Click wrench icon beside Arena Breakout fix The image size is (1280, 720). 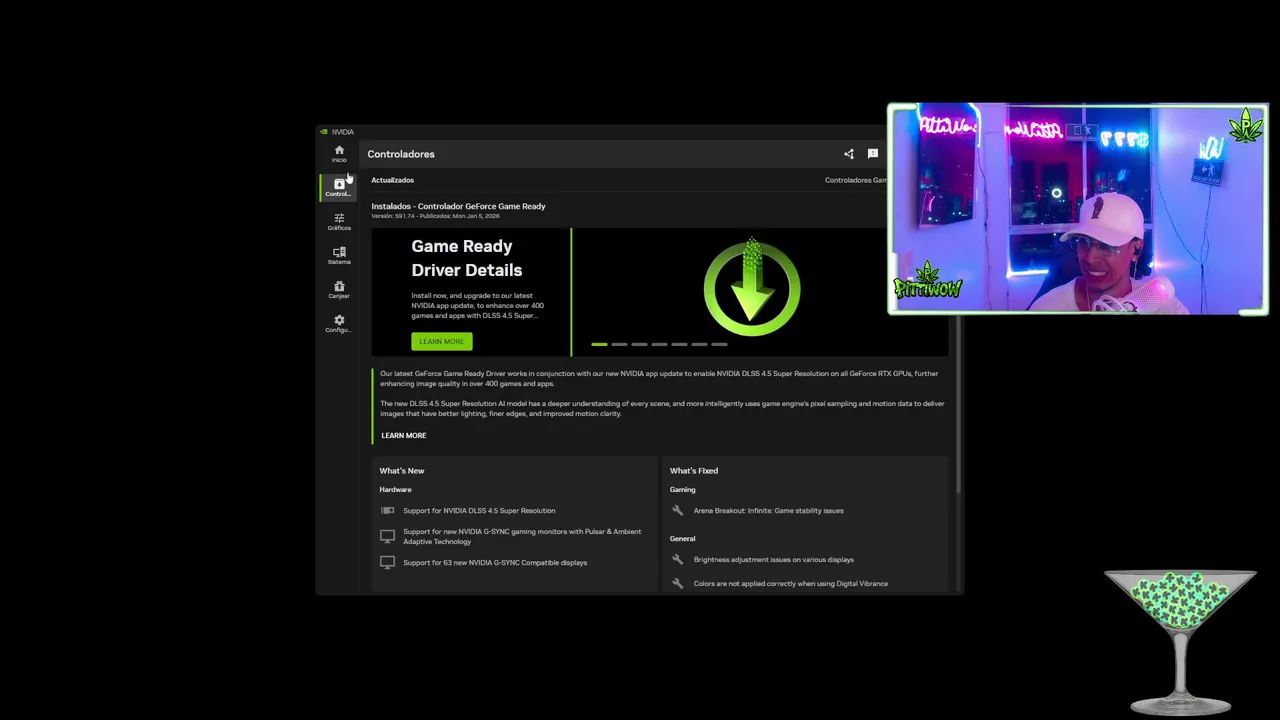pos(678,510)
